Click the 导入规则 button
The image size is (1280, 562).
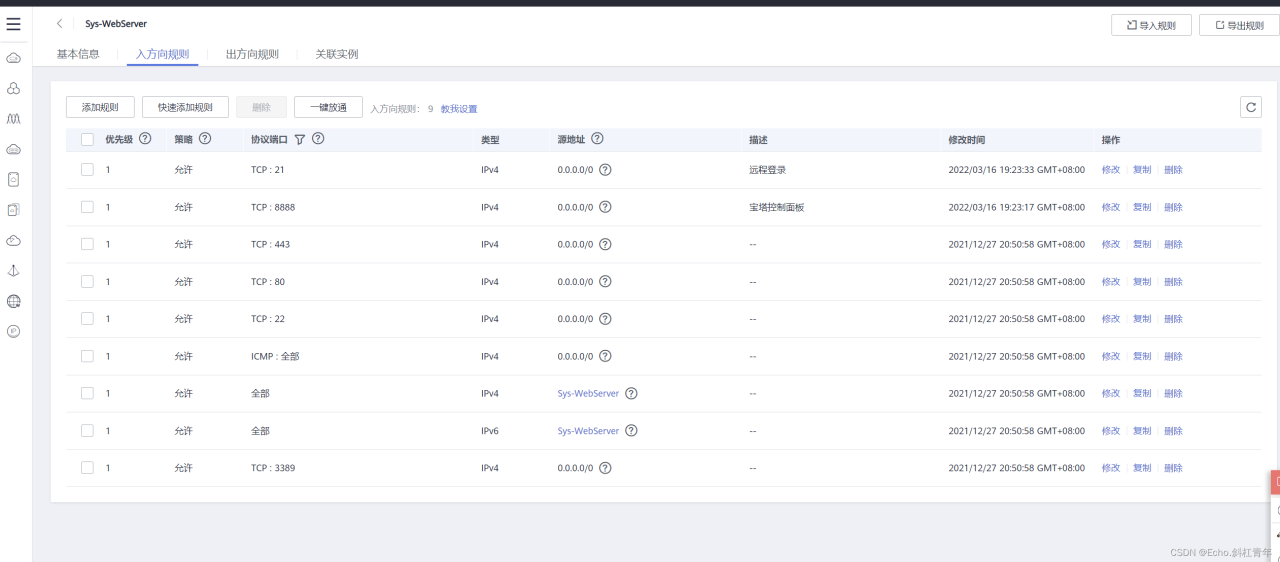pyautogui.click(x=1151, y=25)
